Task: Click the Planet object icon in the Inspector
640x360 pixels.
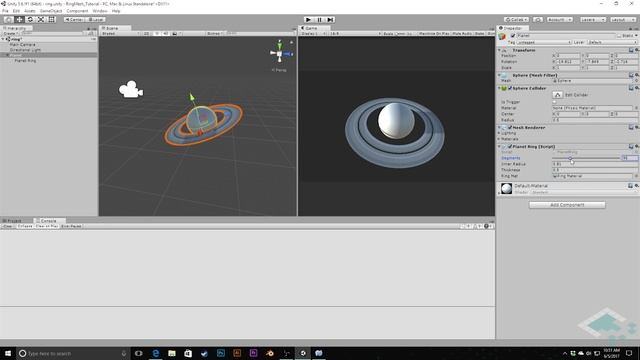Action: coord(502,36)
